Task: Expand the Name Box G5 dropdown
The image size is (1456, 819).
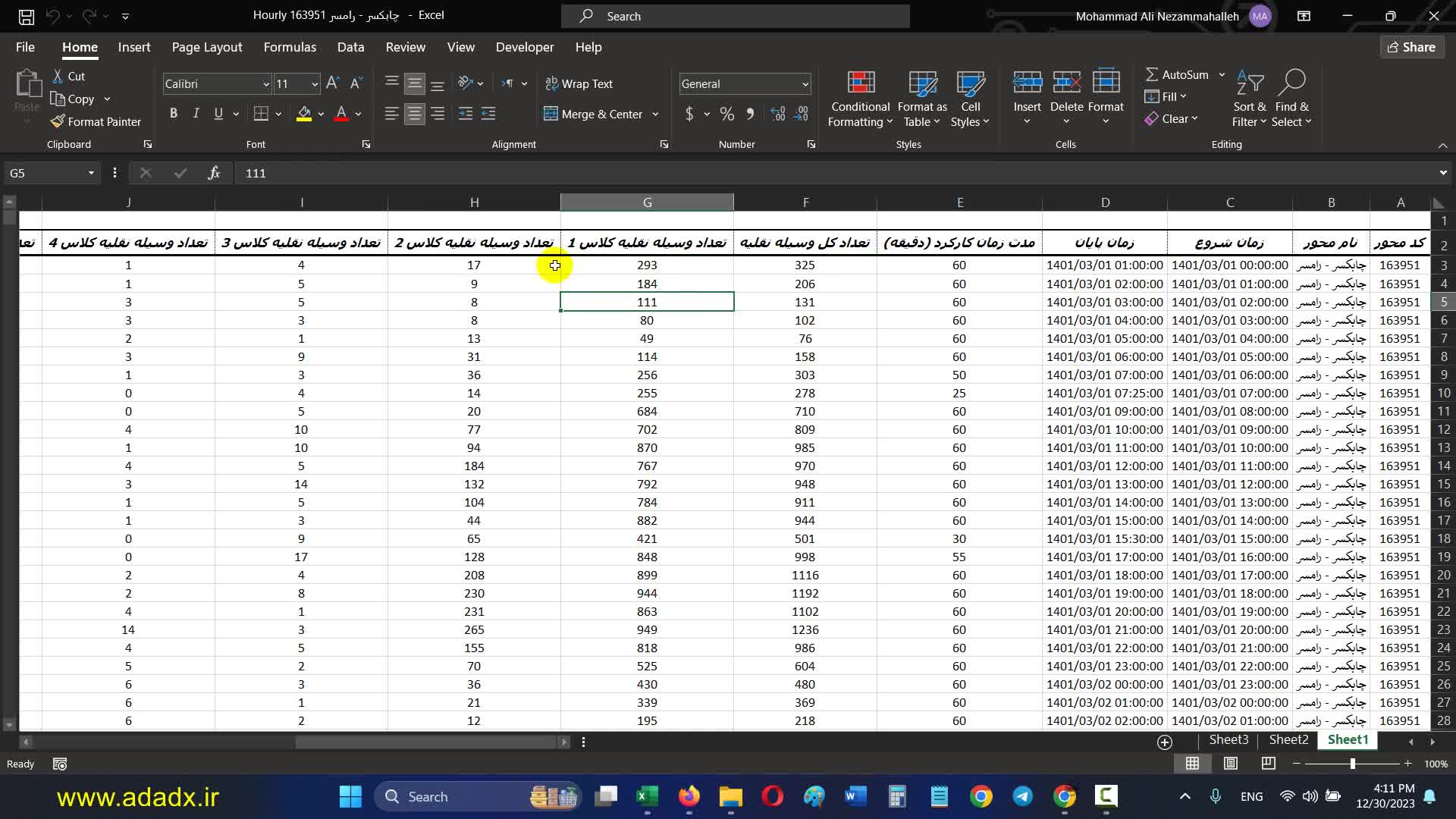Action: (91, 173)
